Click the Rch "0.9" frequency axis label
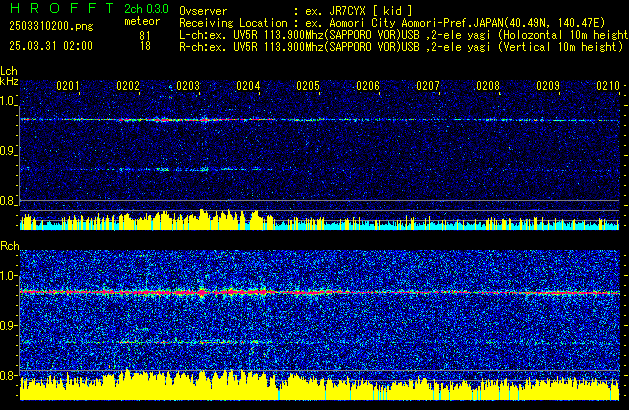 (7, 325)
